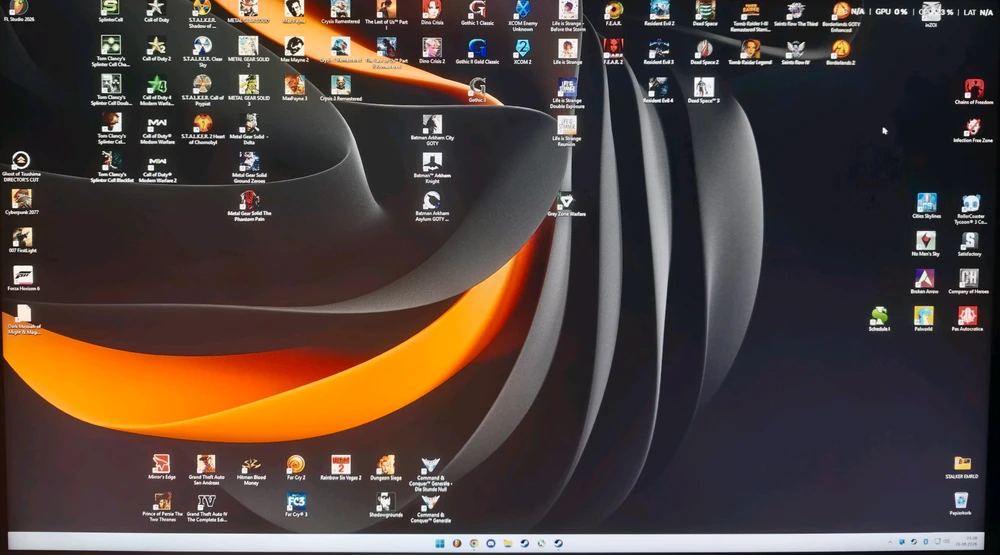
Task: Open the STALKER EMRLD folder
Action: (x=962, y=467)
